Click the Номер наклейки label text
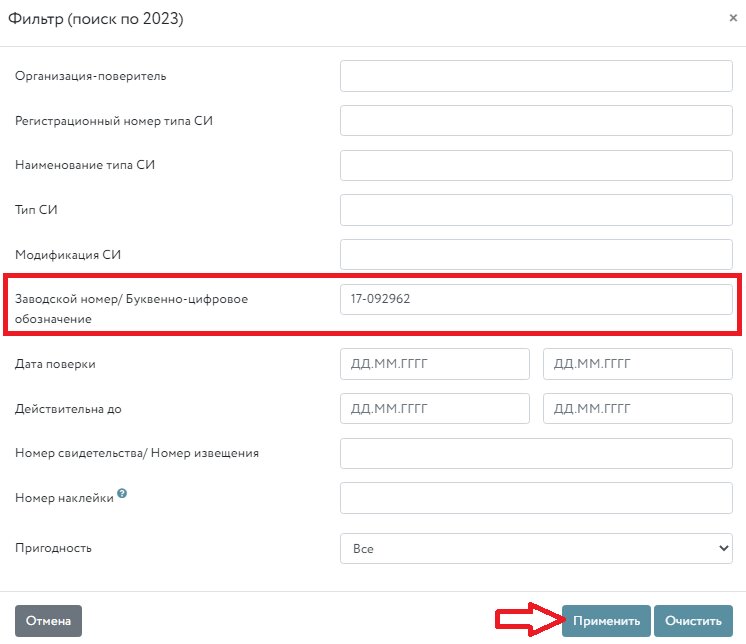The height and width of the screenshot is (644, 746). pos(64,498)
